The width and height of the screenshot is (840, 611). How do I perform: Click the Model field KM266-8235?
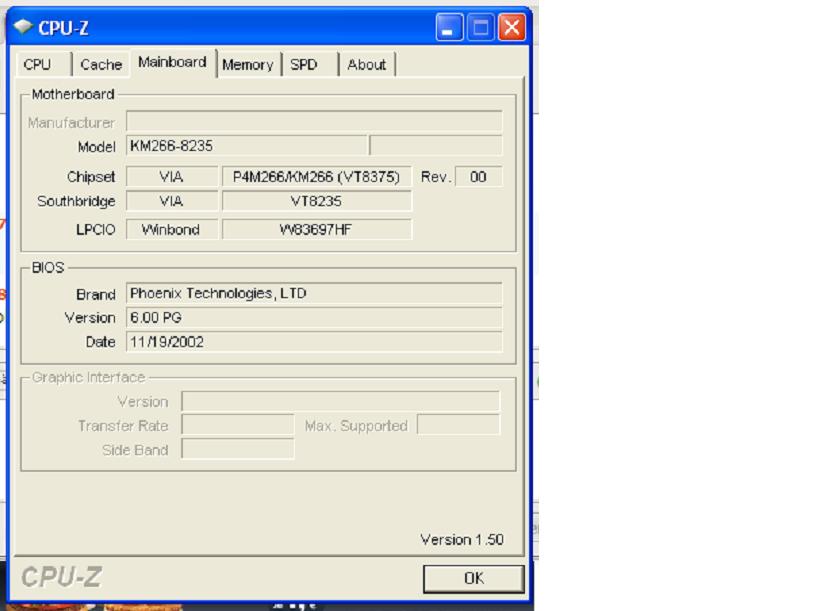[x=246, y=146]
